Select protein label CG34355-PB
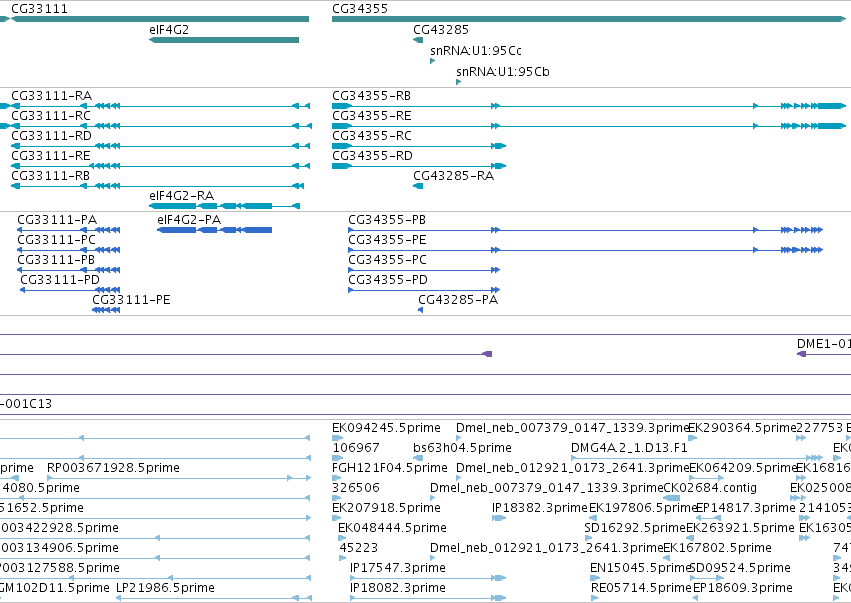The height and width of the screenshot is (603, 851). [x=387, y=220]
